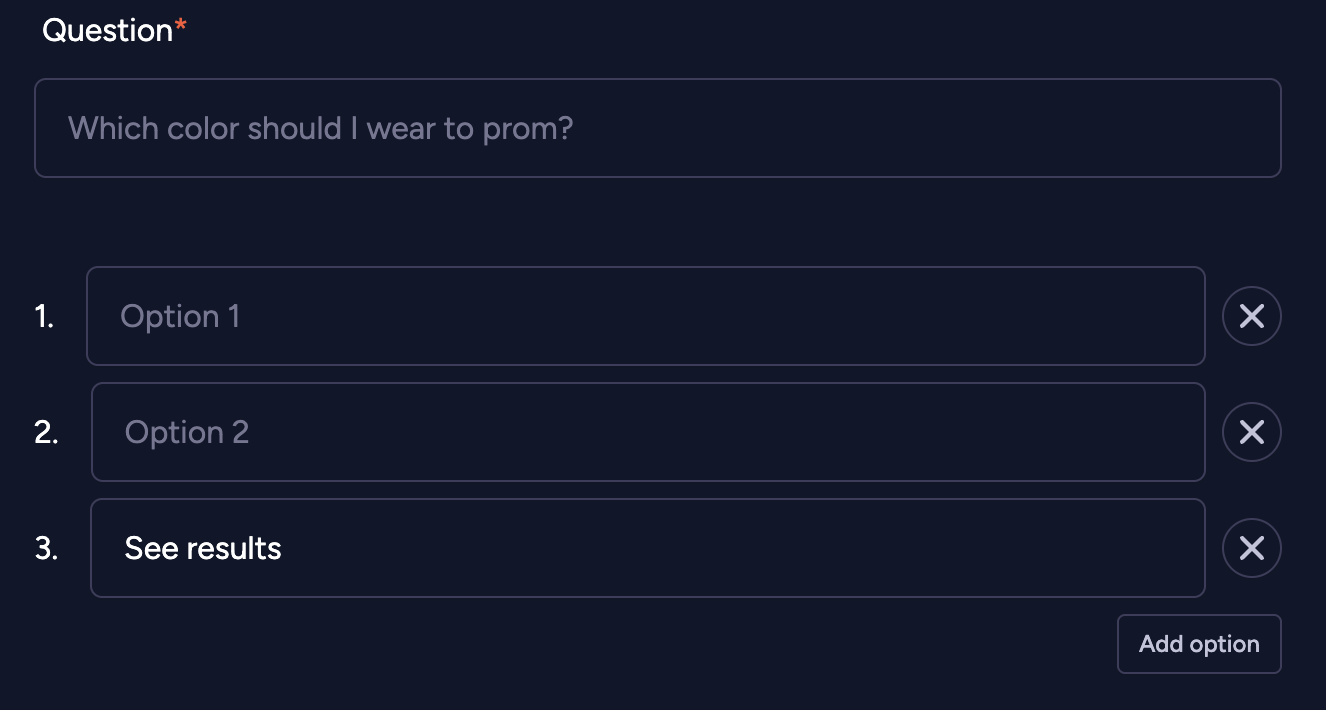1326x710 pixels.
Task: Click the number 2 list label
Action: [x=46, y=433]
